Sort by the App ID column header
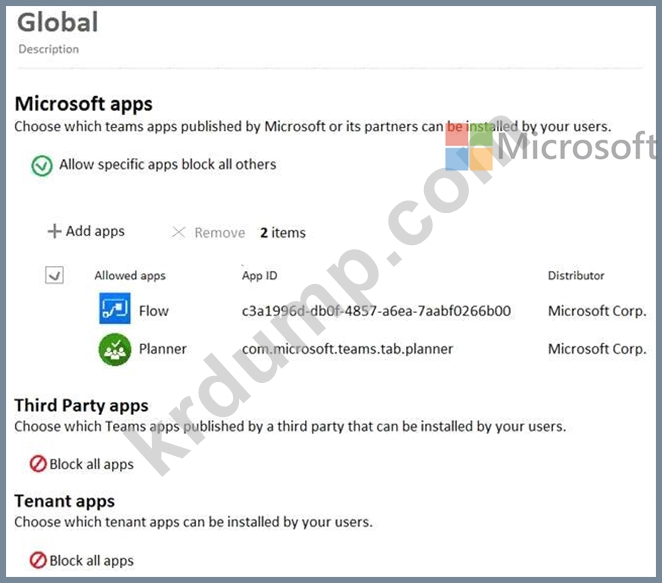 coord(259,275)
